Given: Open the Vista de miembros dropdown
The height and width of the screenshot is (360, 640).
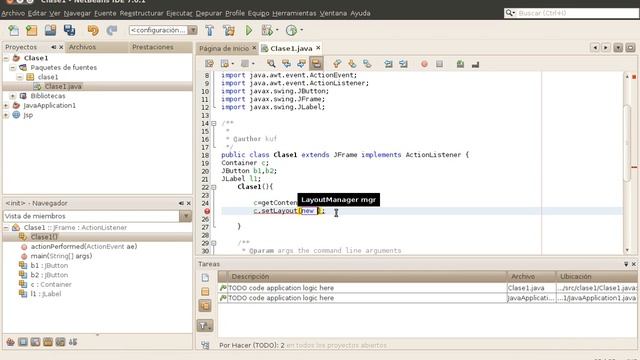Looking at the screenshot, I should pos(186,216).
